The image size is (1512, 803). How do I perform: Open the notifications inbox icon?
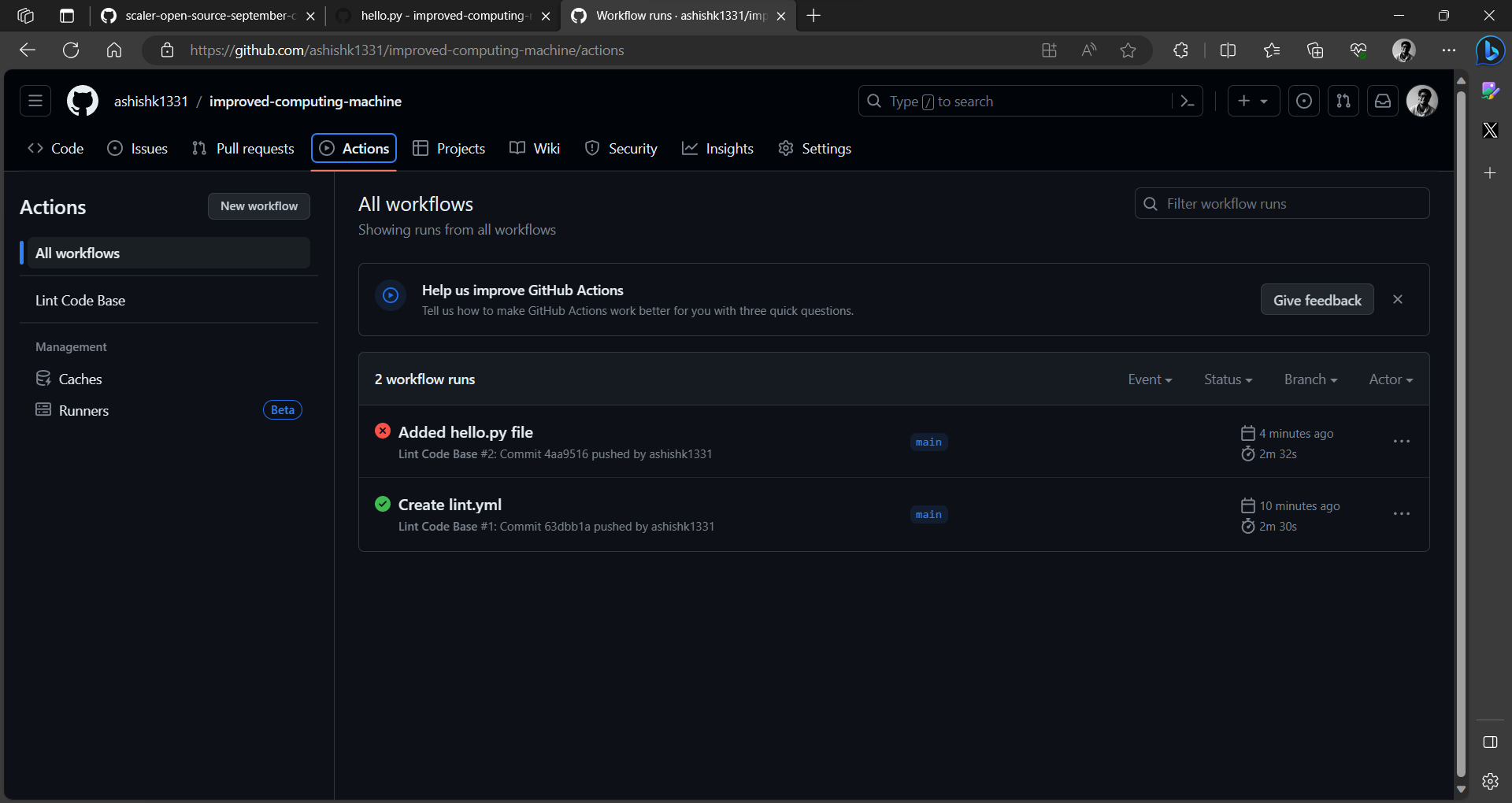[x=1383, y=101]
